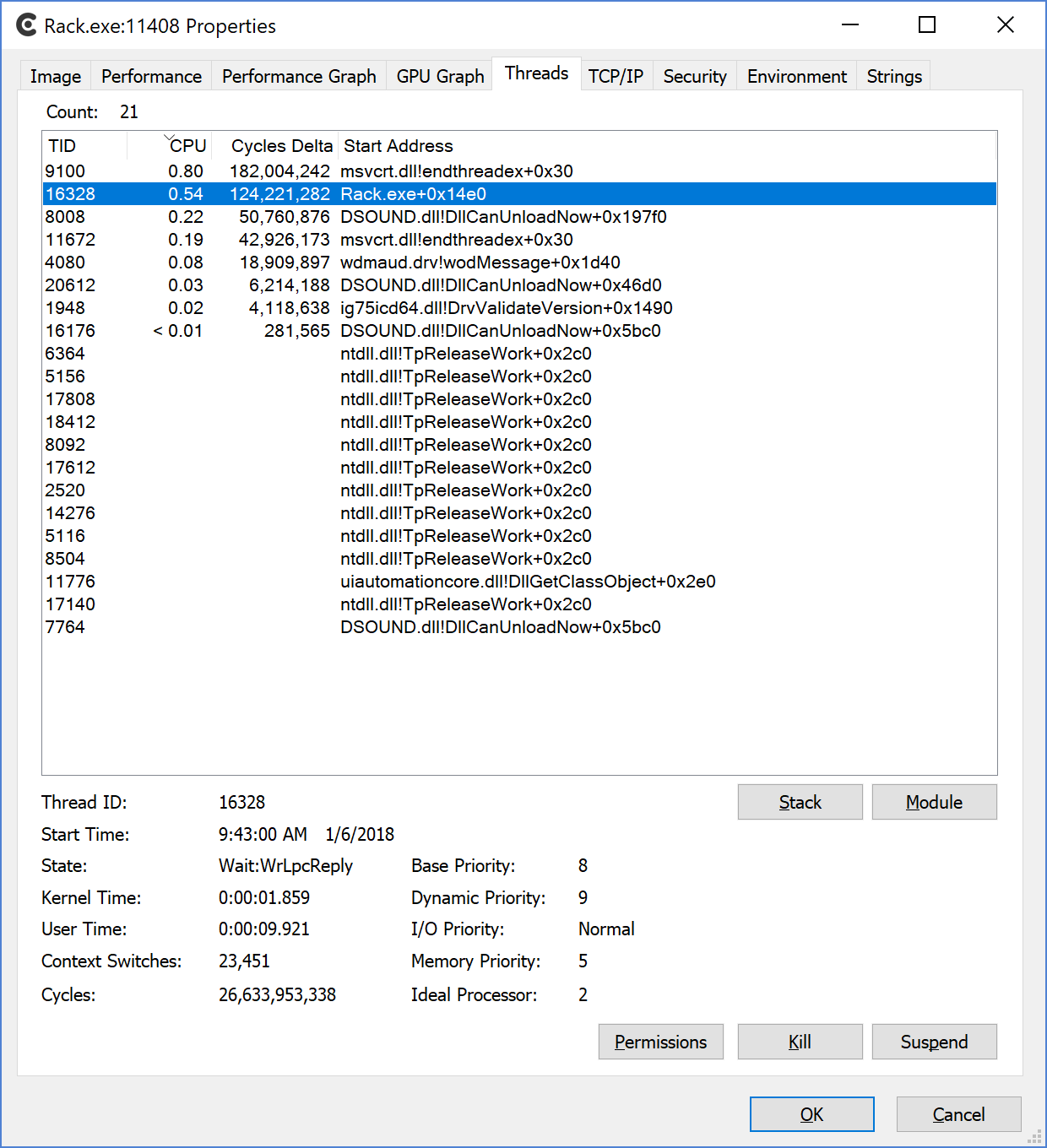1047x1148 pixels.
Task: Select thread row 6364
Action: 519,354
